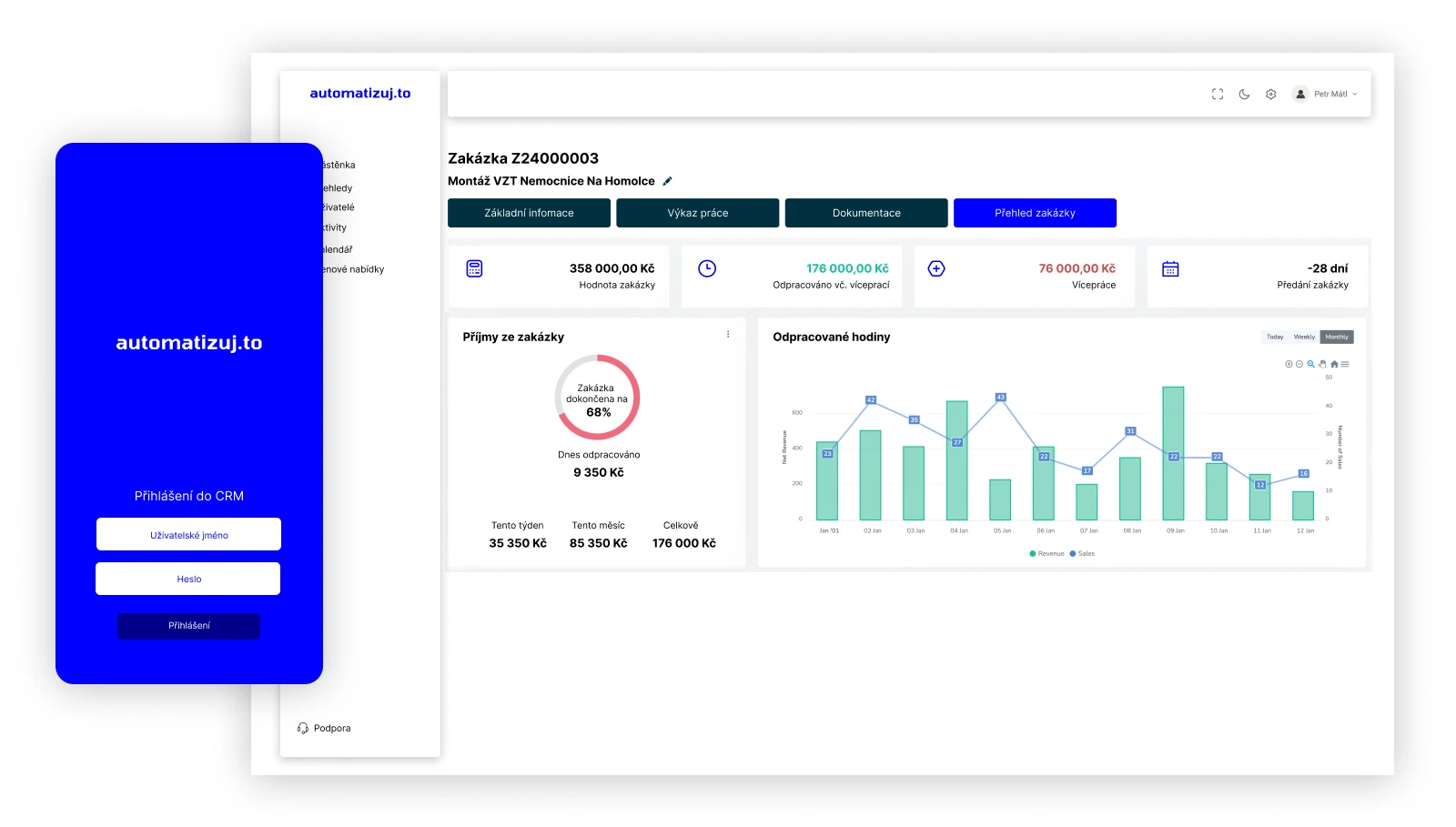The height and width of the screenshot is (827, 1456).
Task: Enter fullscreen mode via header icon
Action: [x=1218, y=95]
